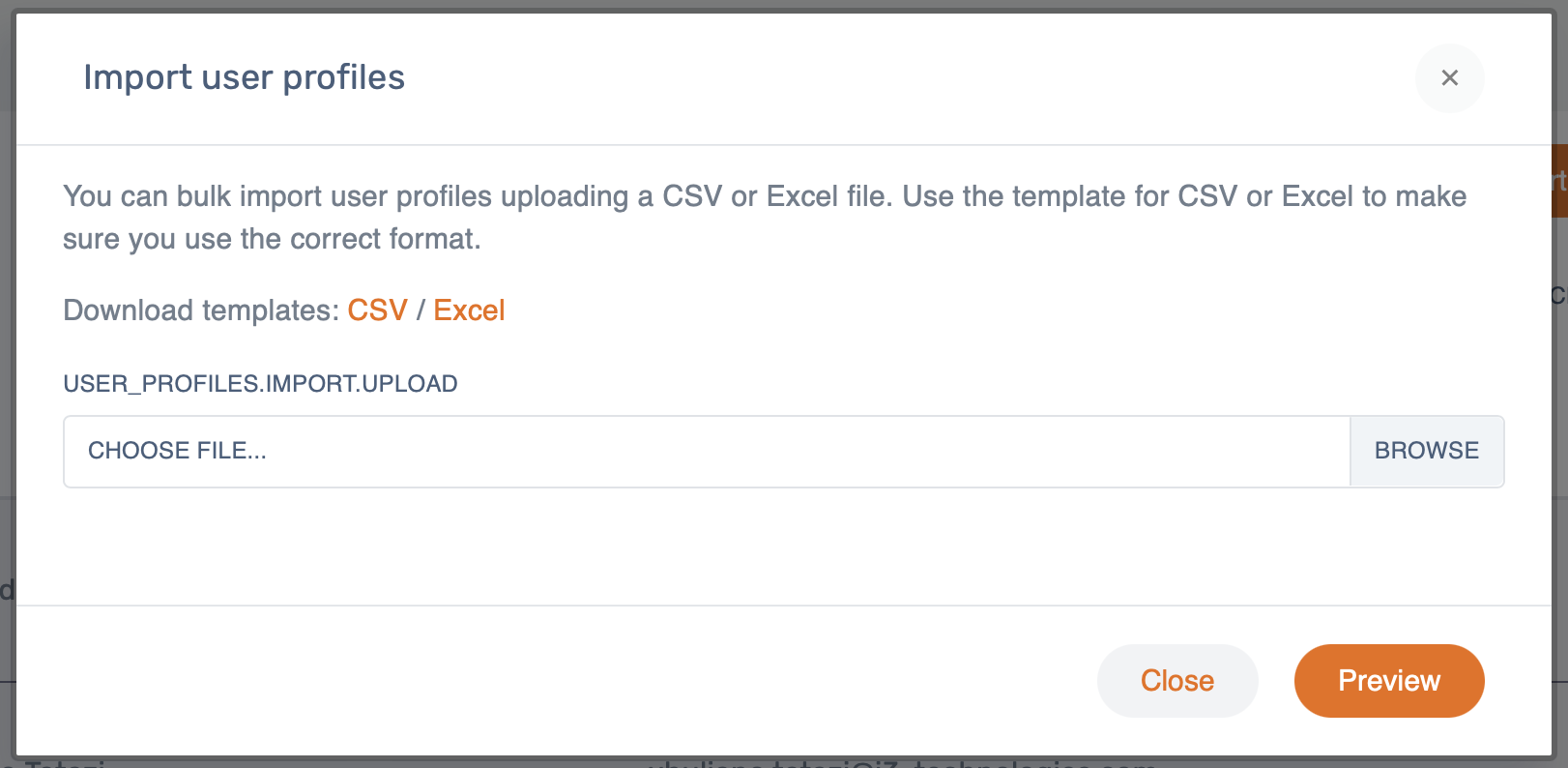Image resolution: width=1568 pixels, height=768 pixels.
Task: Click the slash between CSV and Excel links
Action: (421, 310)
